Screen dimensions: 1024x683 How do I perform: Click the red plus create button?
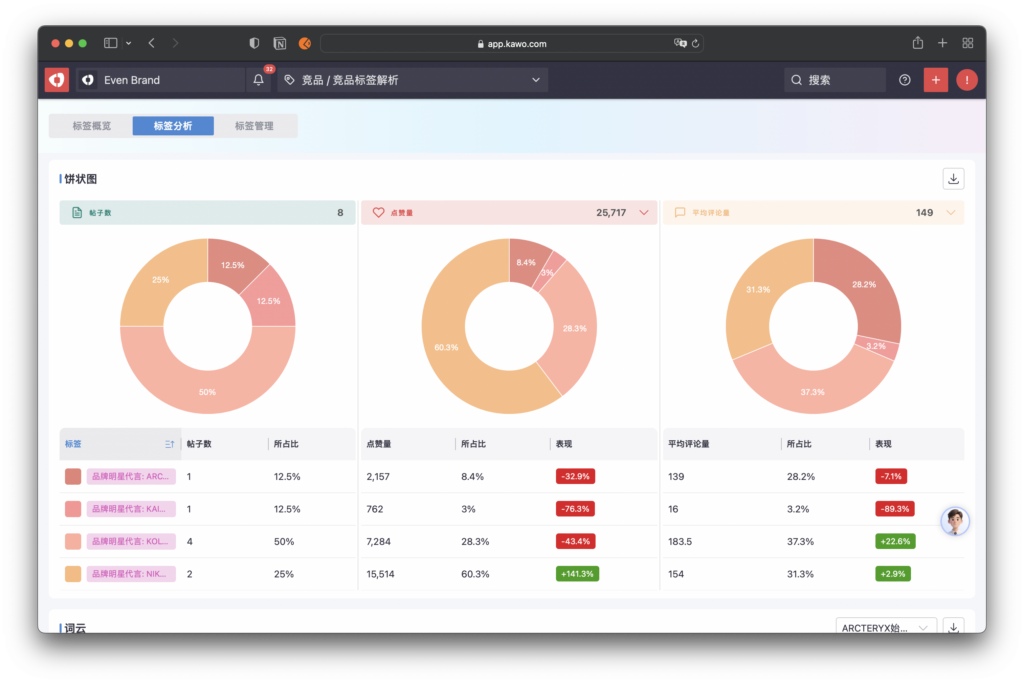pos(936,80)
